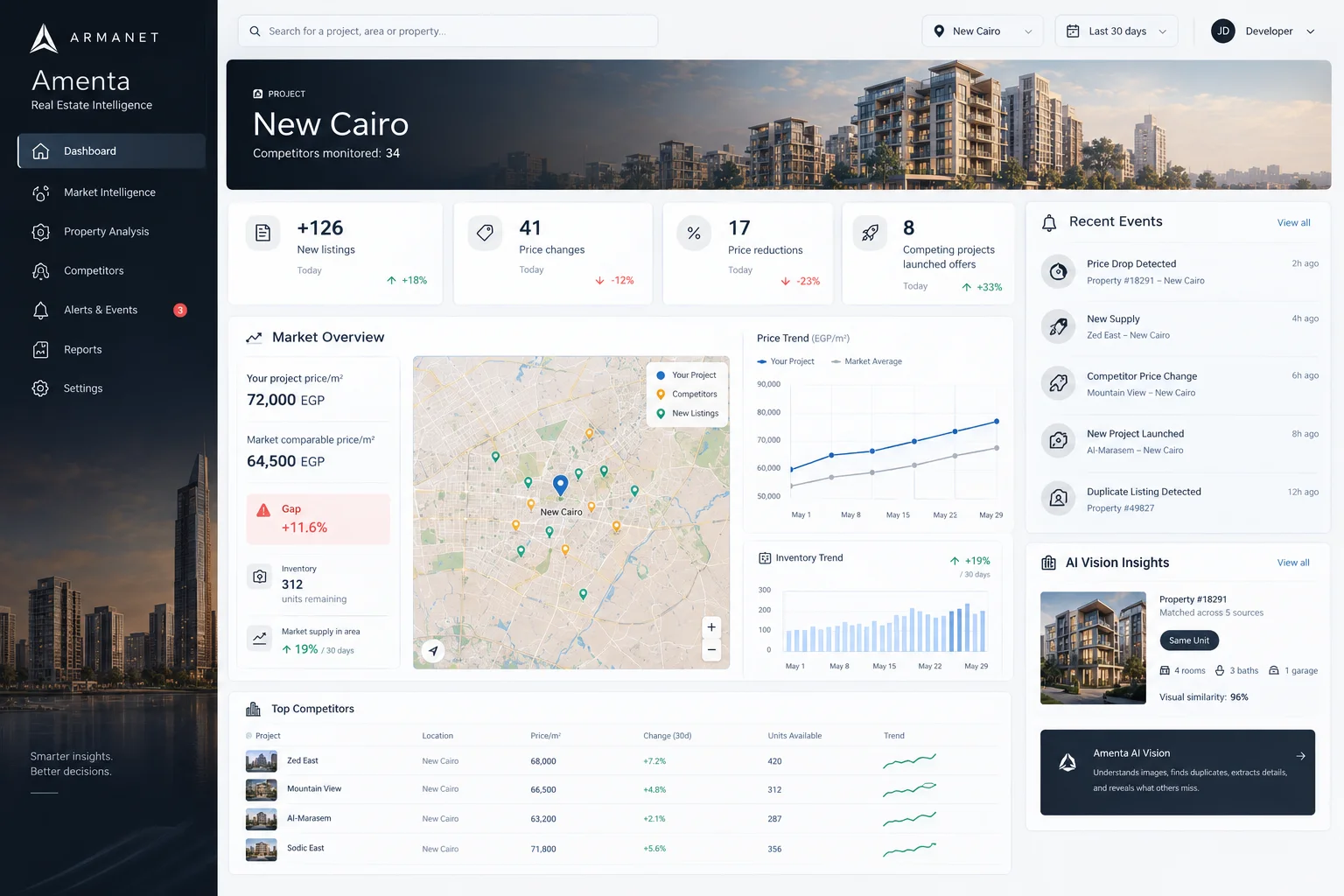Click the Competing projects rocket icon

[x=870, y=233]
